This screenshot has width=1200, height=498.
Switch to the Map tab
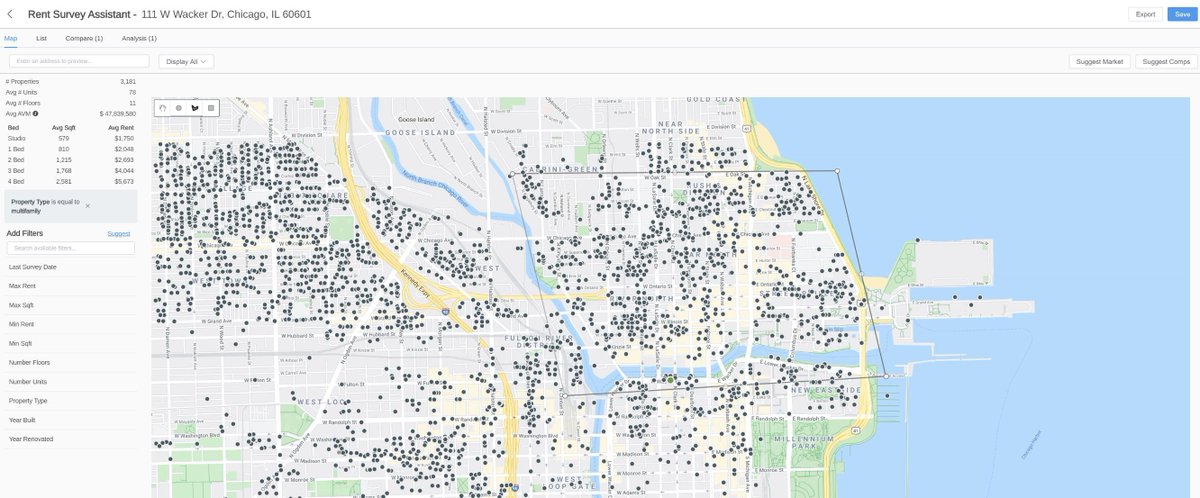pyautogui.click(x=10, y=38)
